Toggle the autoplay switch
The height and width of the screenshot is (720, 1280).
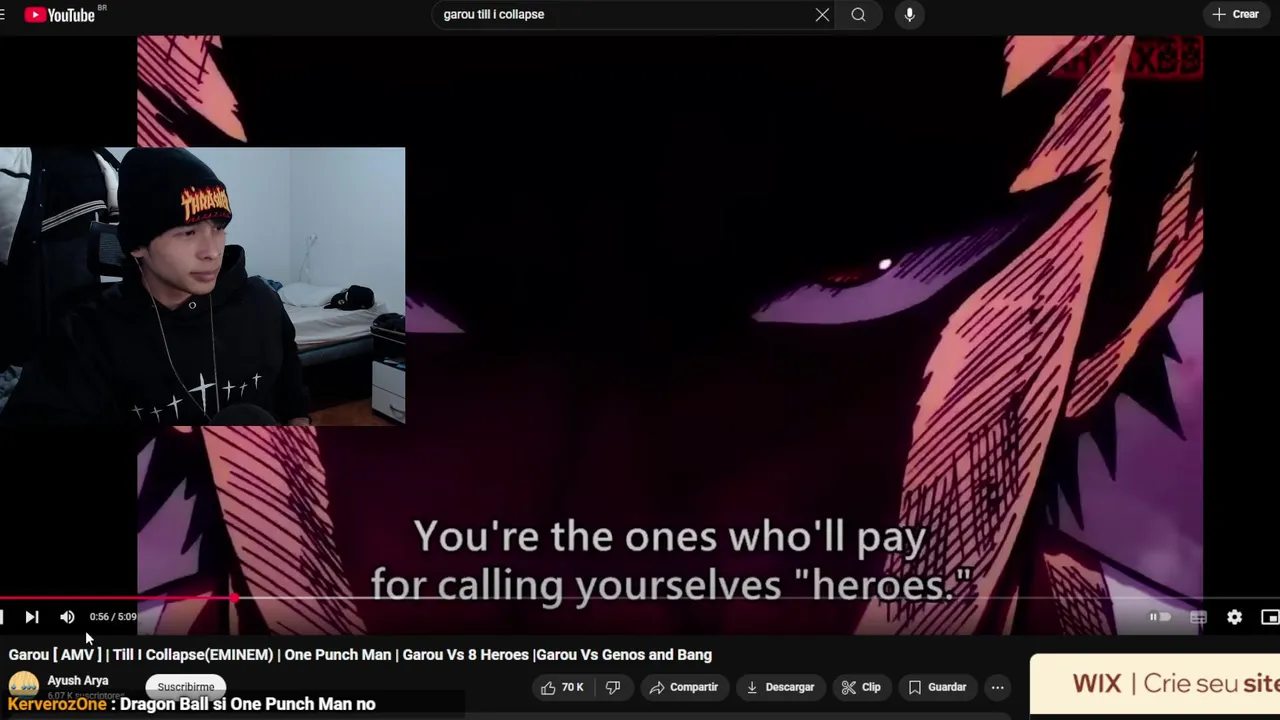click(x=1160, y=617)
